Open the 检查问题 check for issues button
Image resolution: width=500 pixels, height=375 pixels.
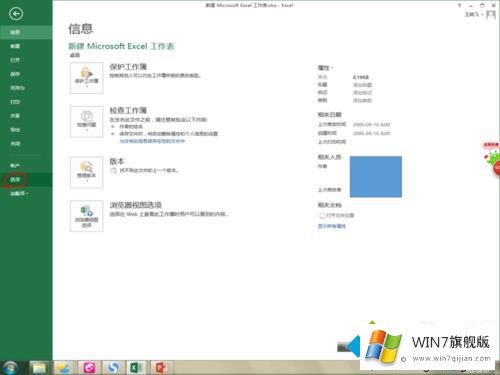pyautogui.click(x=87, y=122)
